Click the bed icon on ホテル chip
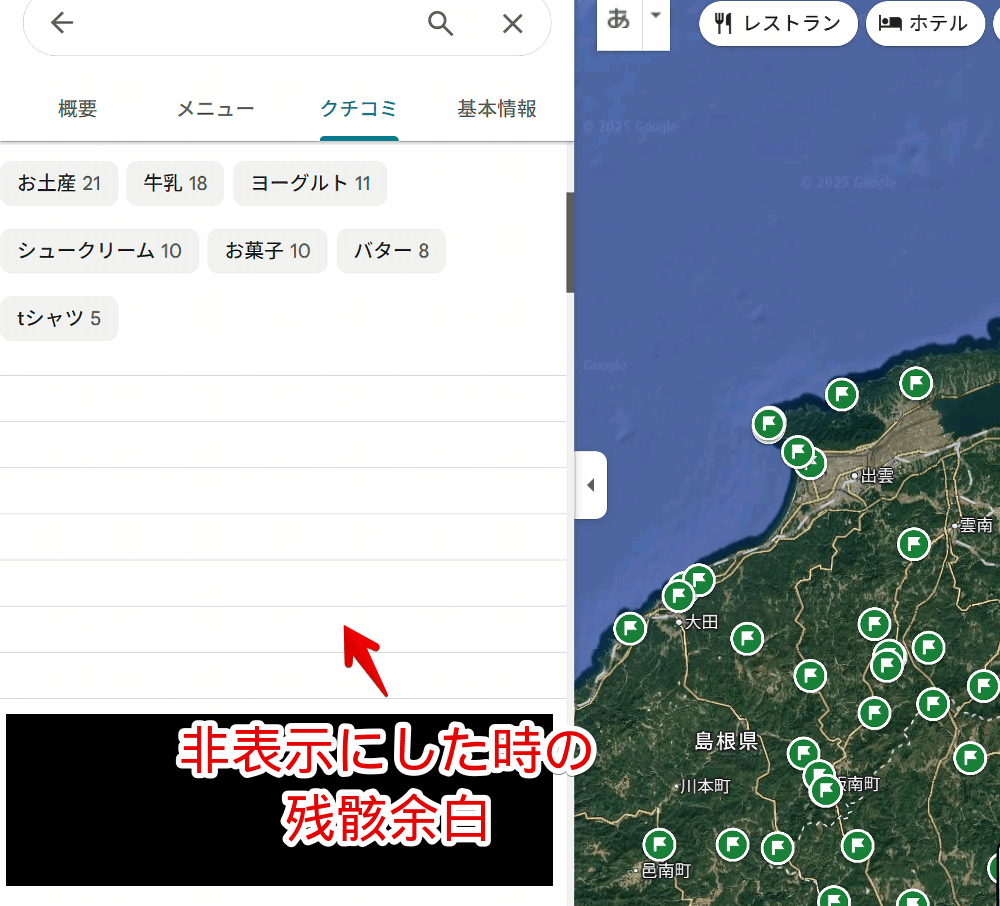1000x906 pixels. 890,24
